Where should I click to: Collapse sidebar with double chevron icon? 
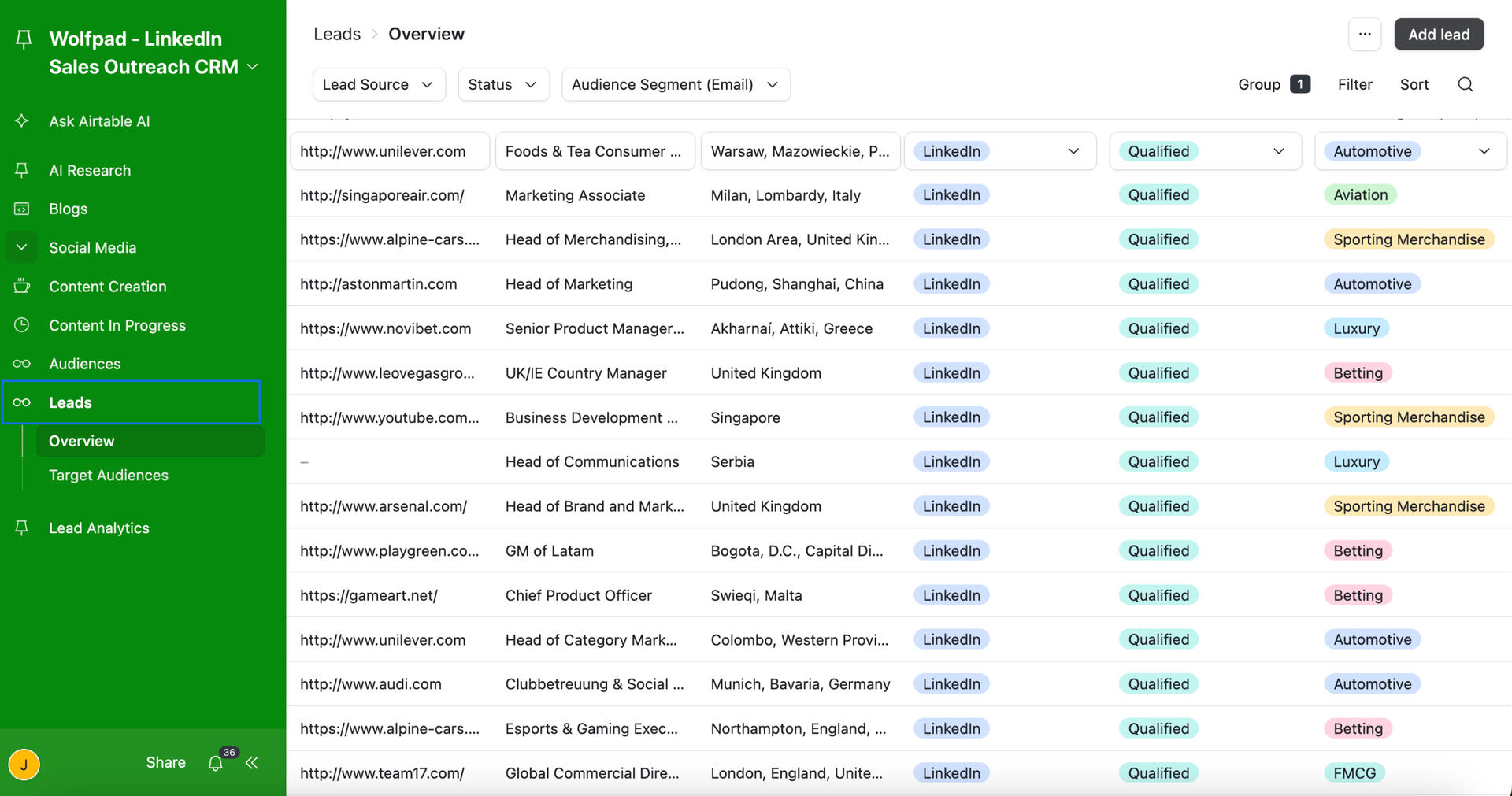(252, 763)
